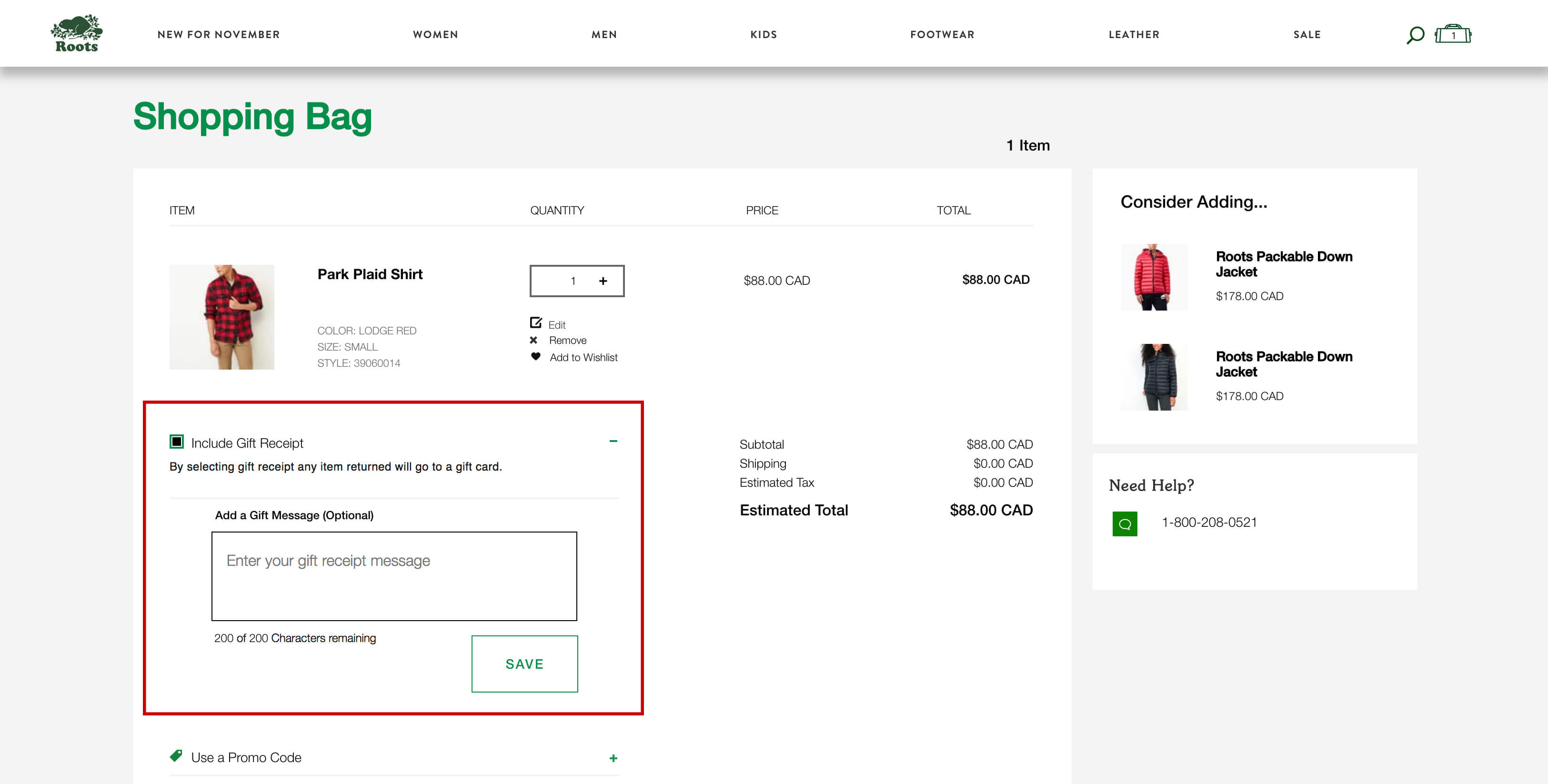Open the Sale menu
1548x784 pixels.
pyautogui.click(x=1307, y=35)
